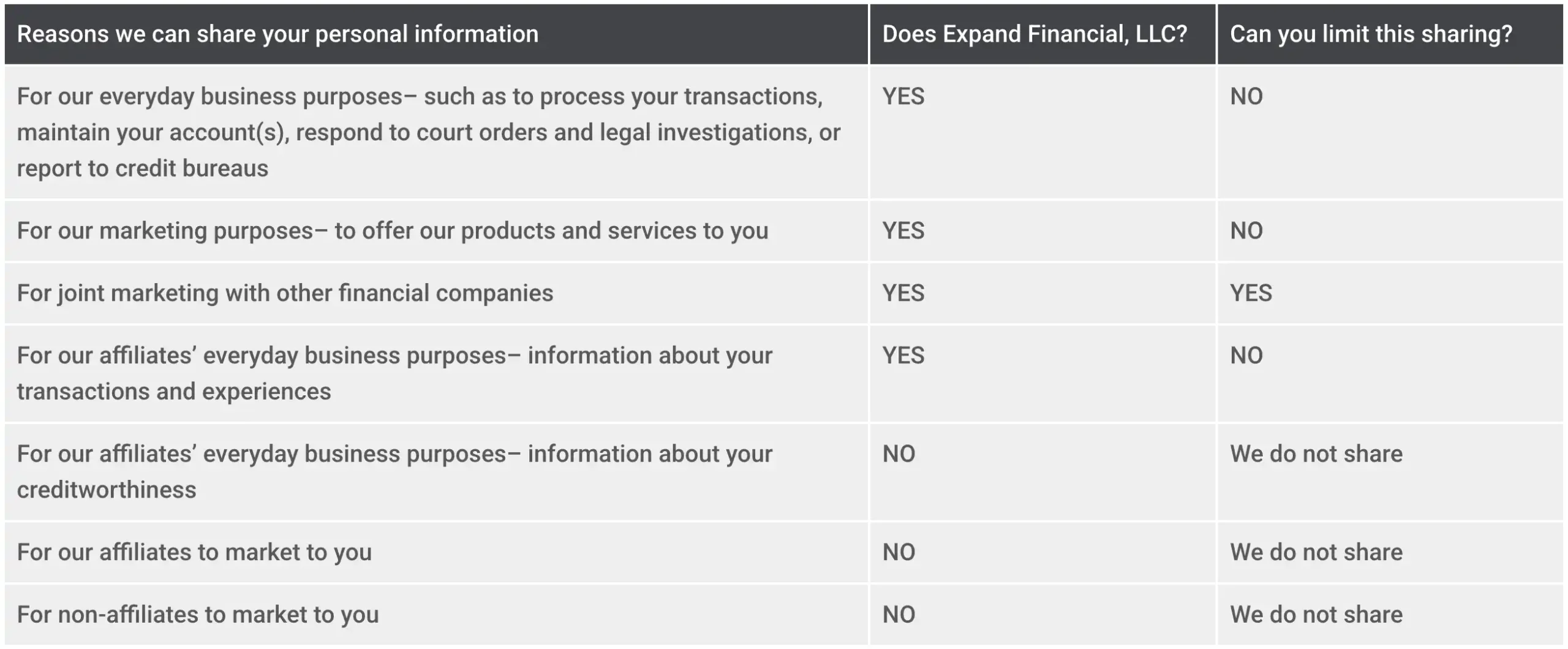Select the affiliates' creditworthiness row text
Viewport: 1568px width, 649px height.
[394, 472]
